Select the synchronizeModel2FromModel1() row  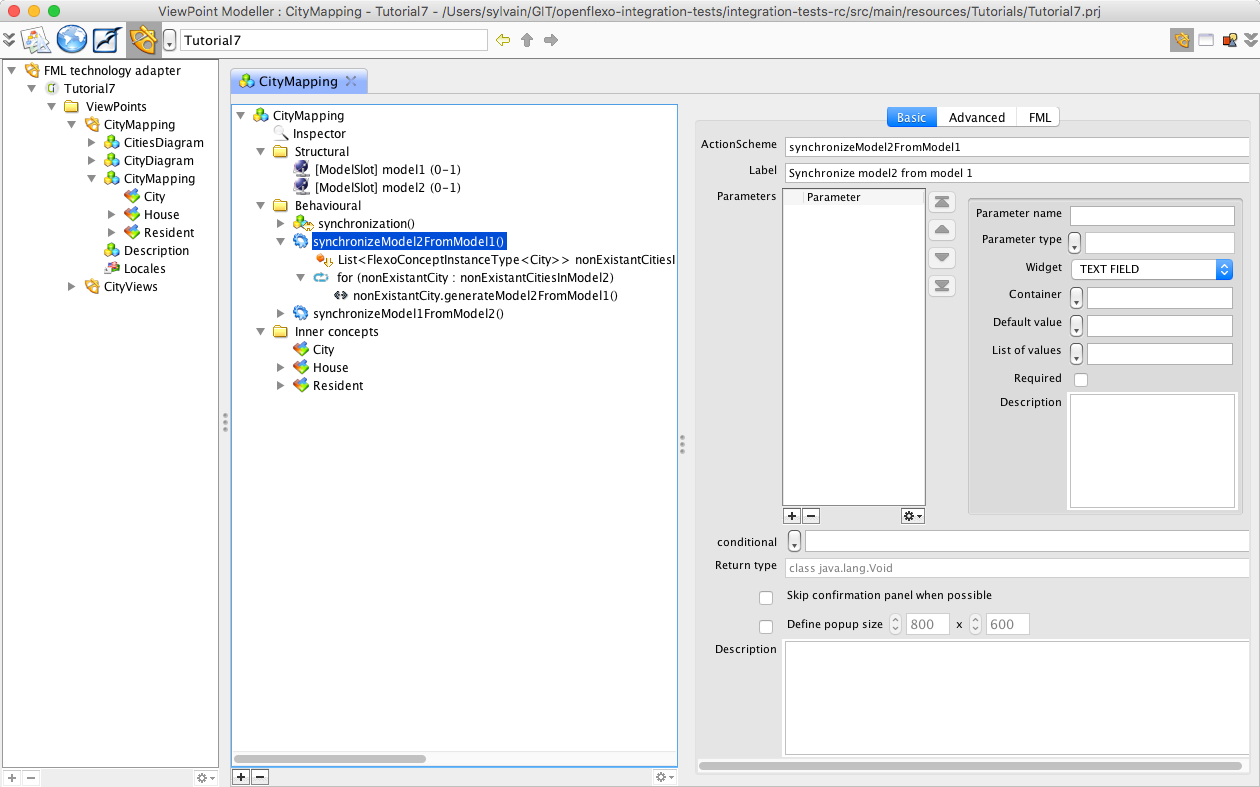410,241
